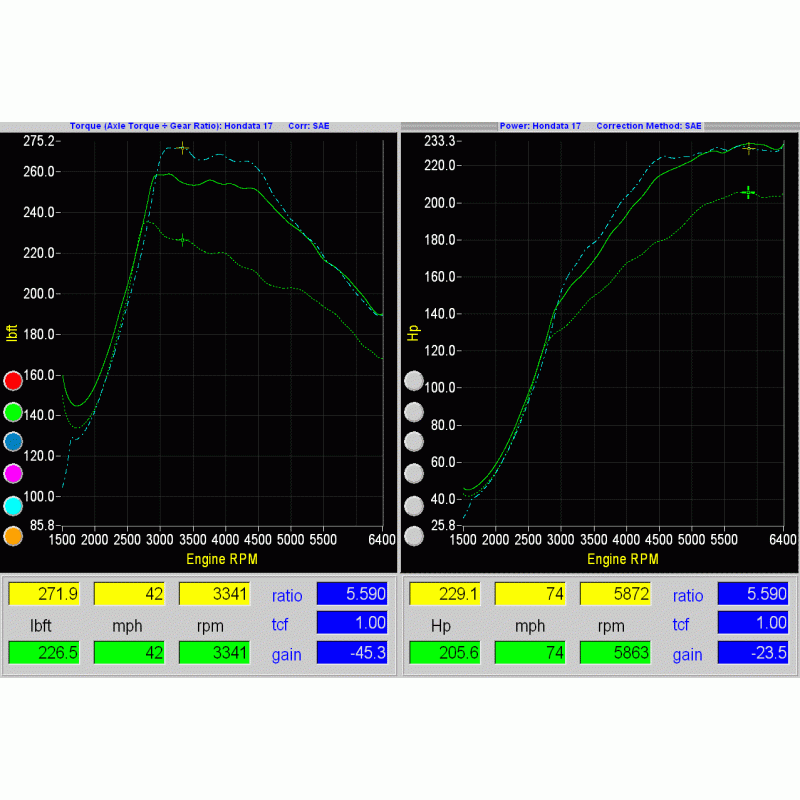Click the red run selector circle
The width and height of the screenshot is (800, 800).
pyautogui.click(x=14, y=381)
